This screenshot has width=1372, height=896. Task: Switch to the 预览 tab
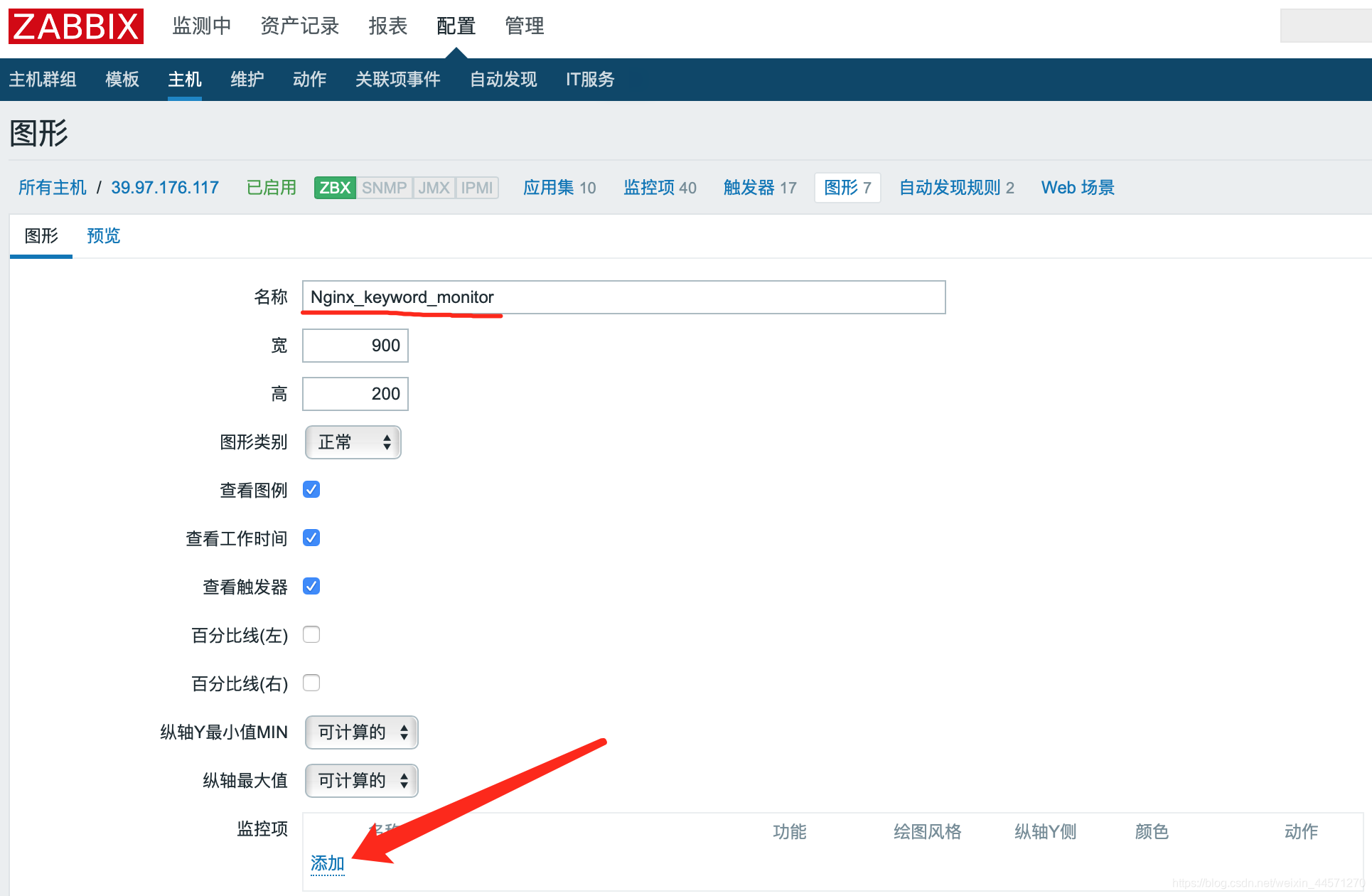point(104,236)
